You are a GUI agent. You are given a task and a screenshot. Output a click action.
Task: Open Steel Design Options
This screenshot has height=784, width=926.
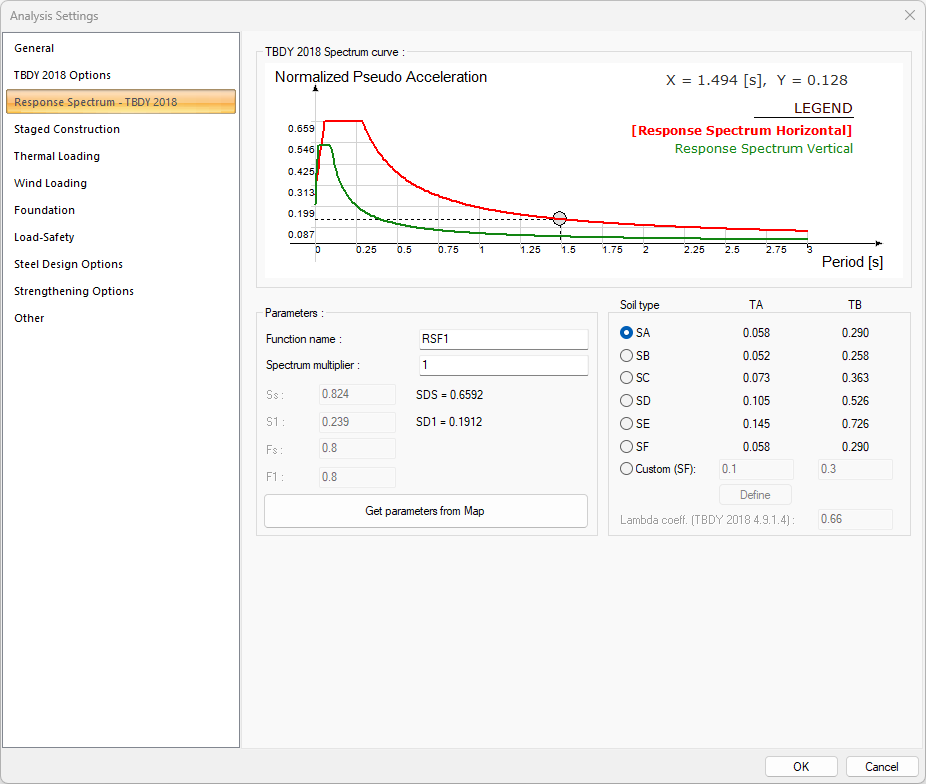click(68, 264)
